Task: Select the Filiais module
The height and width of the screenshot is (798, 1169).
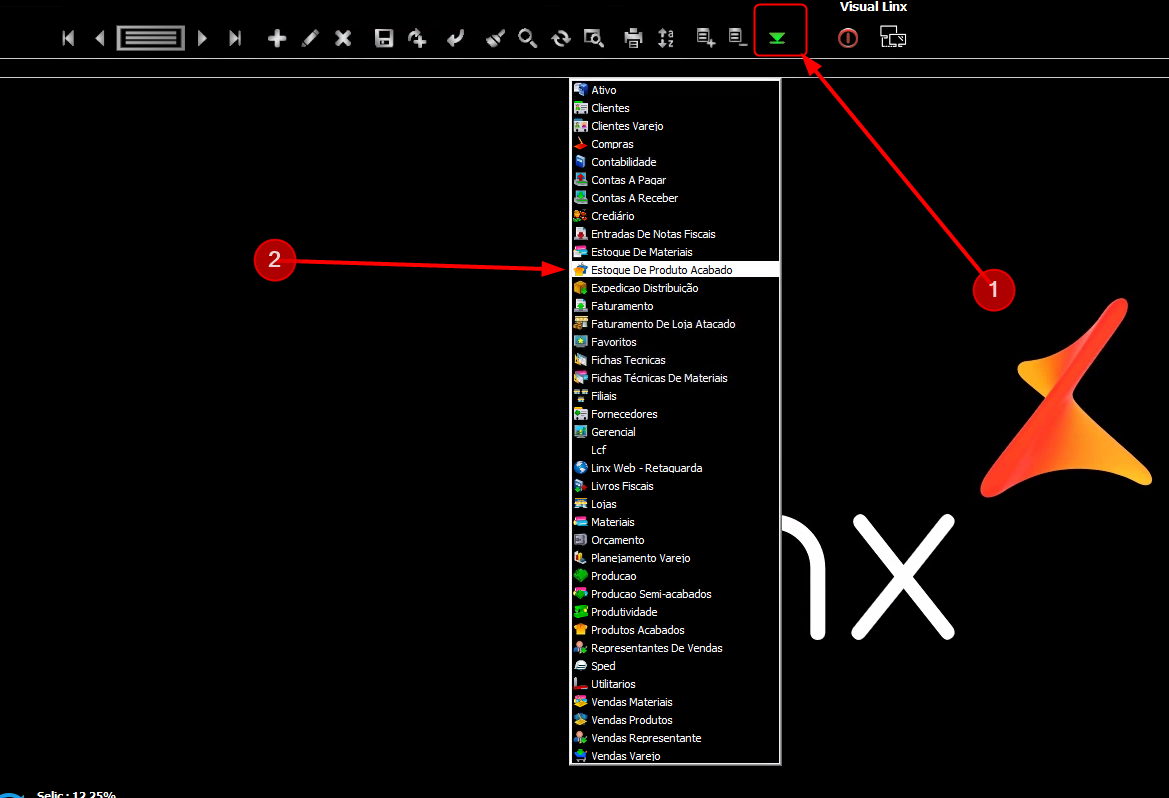Action: 675,396
